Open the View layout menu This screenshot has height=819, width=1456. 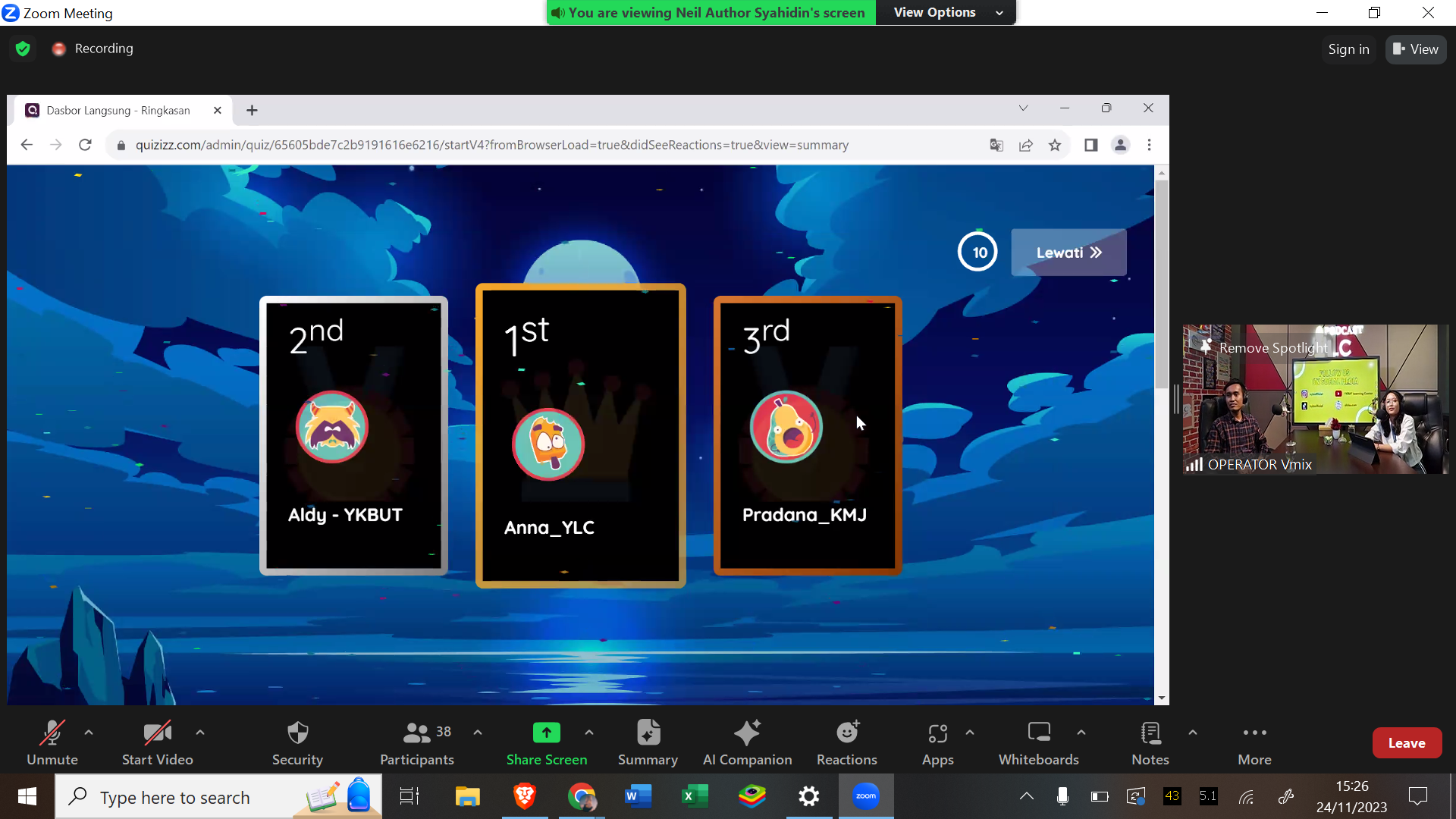coord(1415,49)
